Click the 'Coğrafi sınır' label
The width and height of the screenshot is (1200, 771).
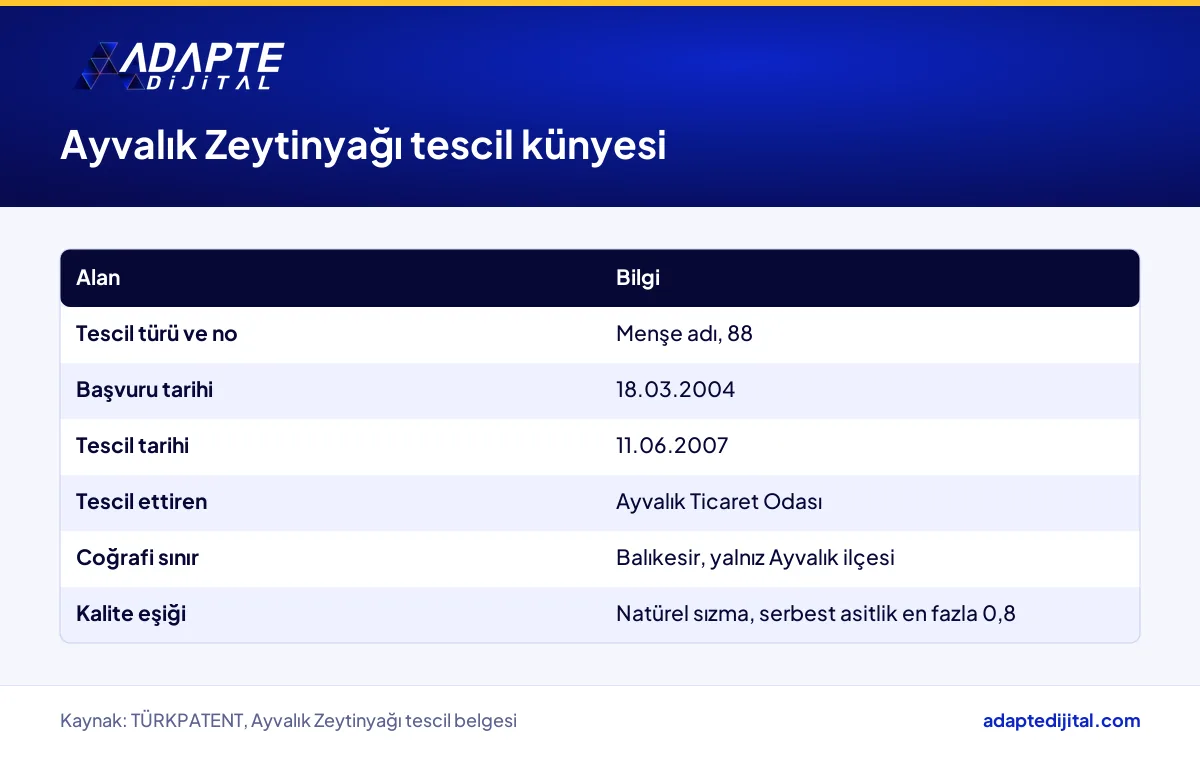click(137, 558)
